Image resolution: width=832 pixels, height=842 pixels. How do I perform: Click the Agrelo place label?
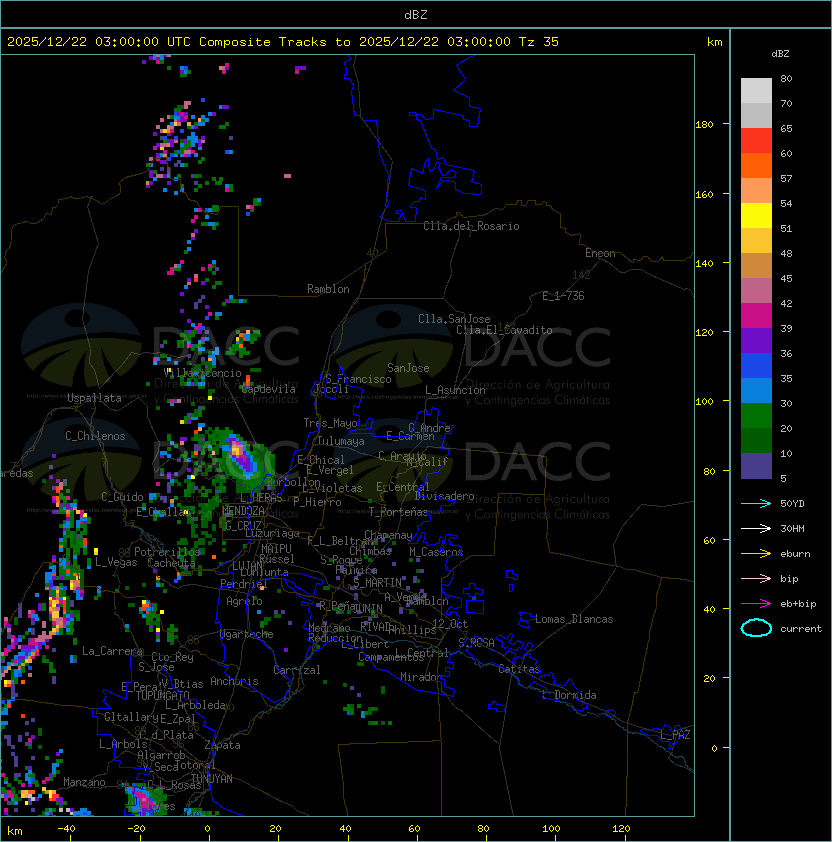click(244, 601)
